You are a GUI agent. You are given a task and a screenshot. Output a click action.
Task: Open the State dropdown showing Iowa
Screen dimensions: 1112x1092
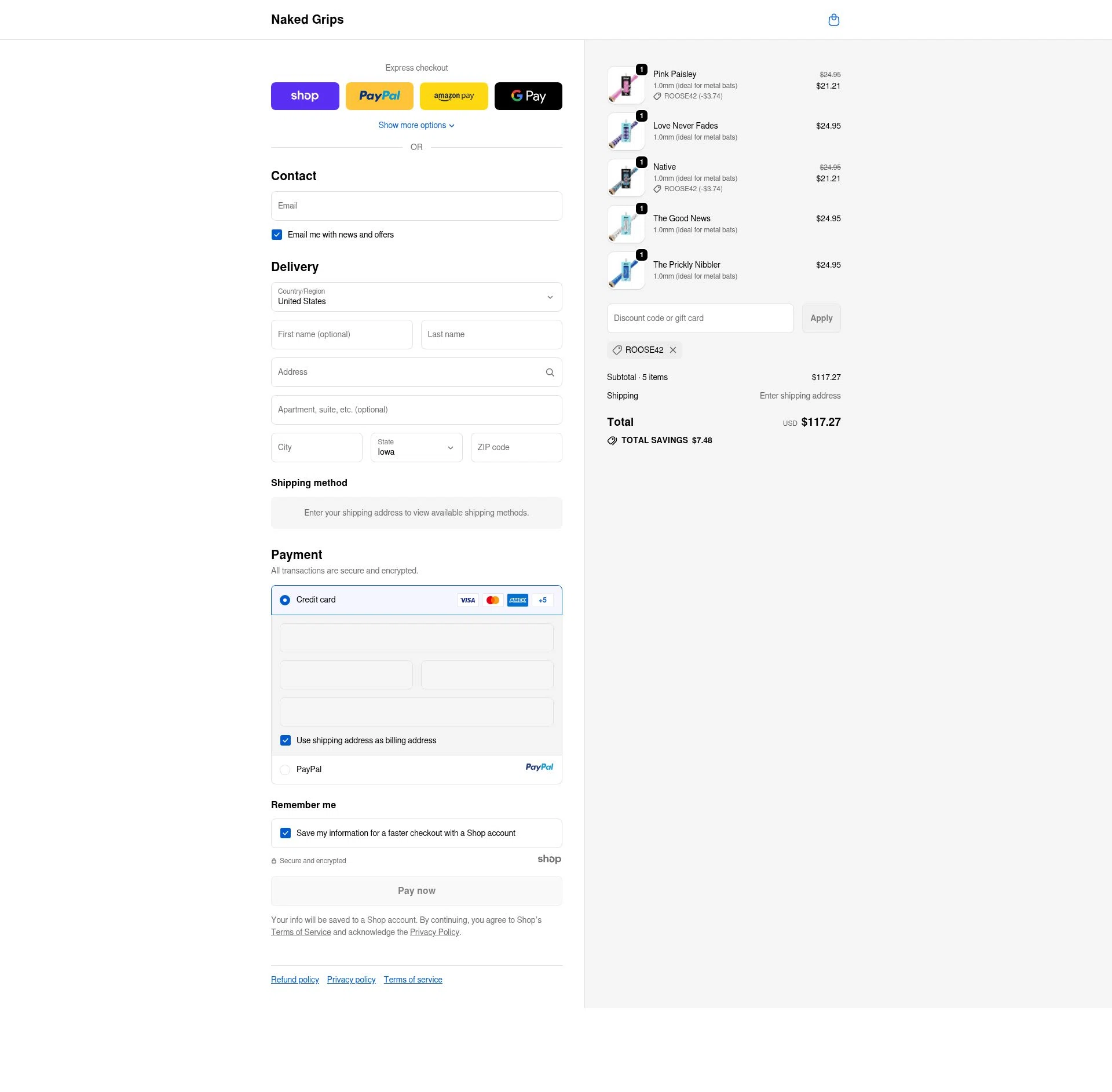[416, 447]
